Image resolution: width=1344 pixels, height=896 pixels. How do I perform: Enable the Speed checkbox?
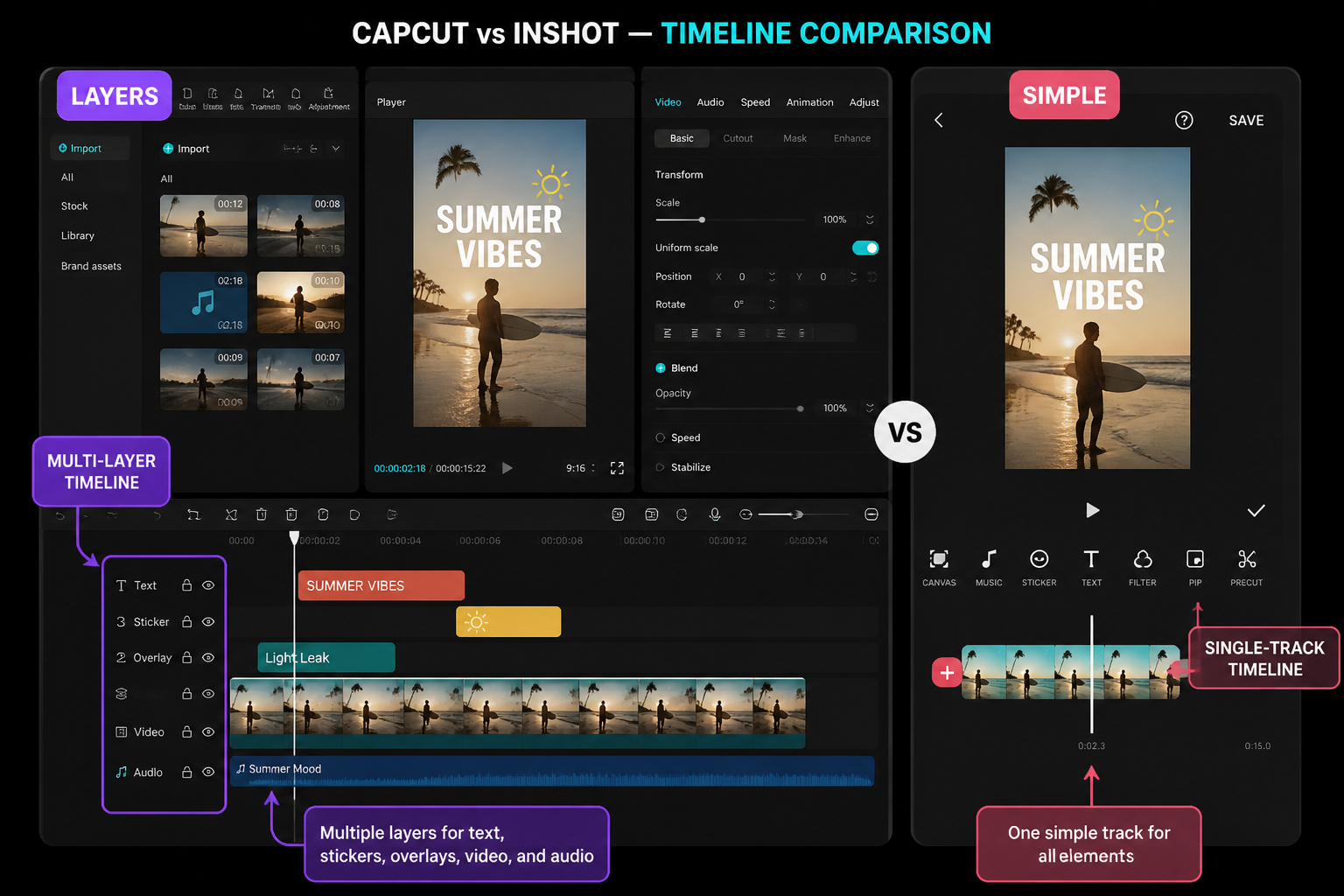661,437
